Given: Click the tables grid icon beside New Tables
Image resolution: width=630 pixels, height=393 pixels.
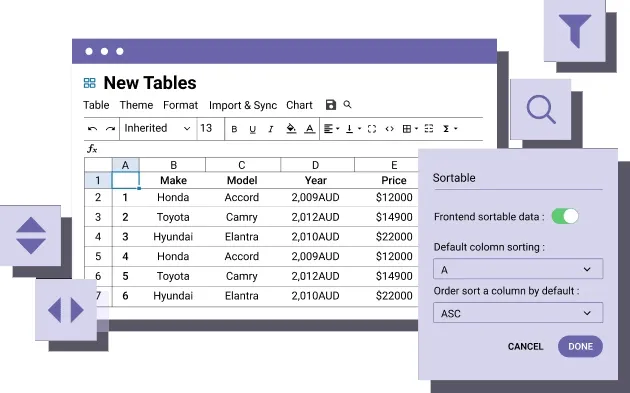Looking at the screenshot, I should (90, 83).
